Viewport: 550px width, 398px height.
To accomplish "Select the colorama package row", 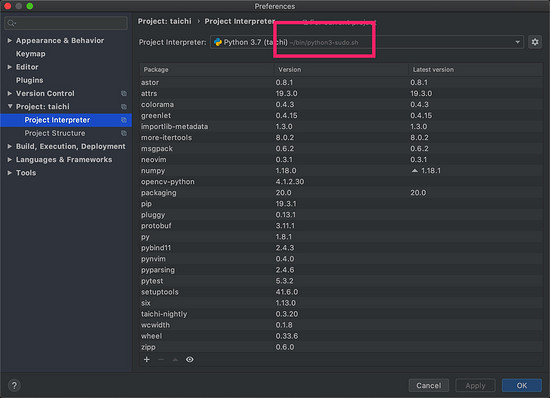I will point(341,104).
